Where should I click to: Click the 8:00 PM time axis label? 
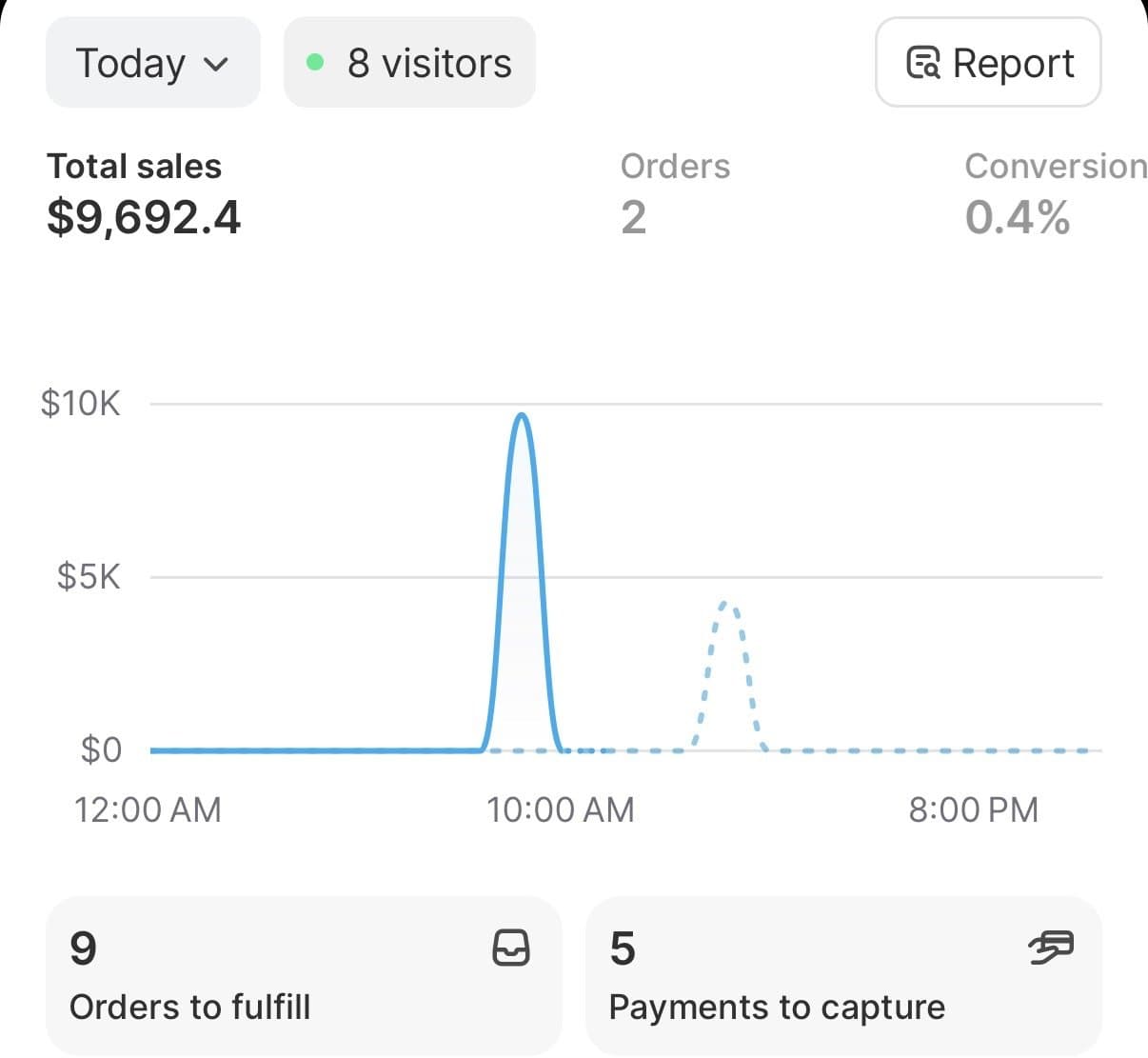tap(973, 809)
